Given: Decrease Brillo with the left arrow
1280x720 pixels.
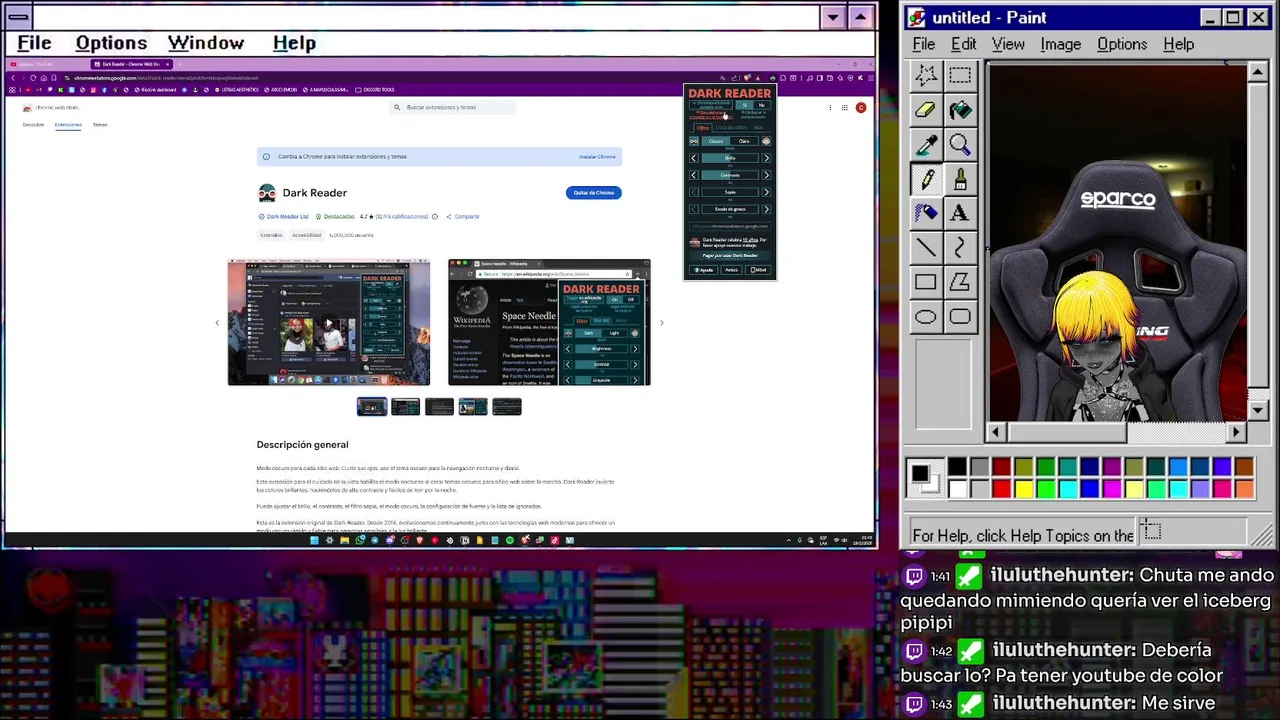Looking at the screenshot, I should coord(694,158).
